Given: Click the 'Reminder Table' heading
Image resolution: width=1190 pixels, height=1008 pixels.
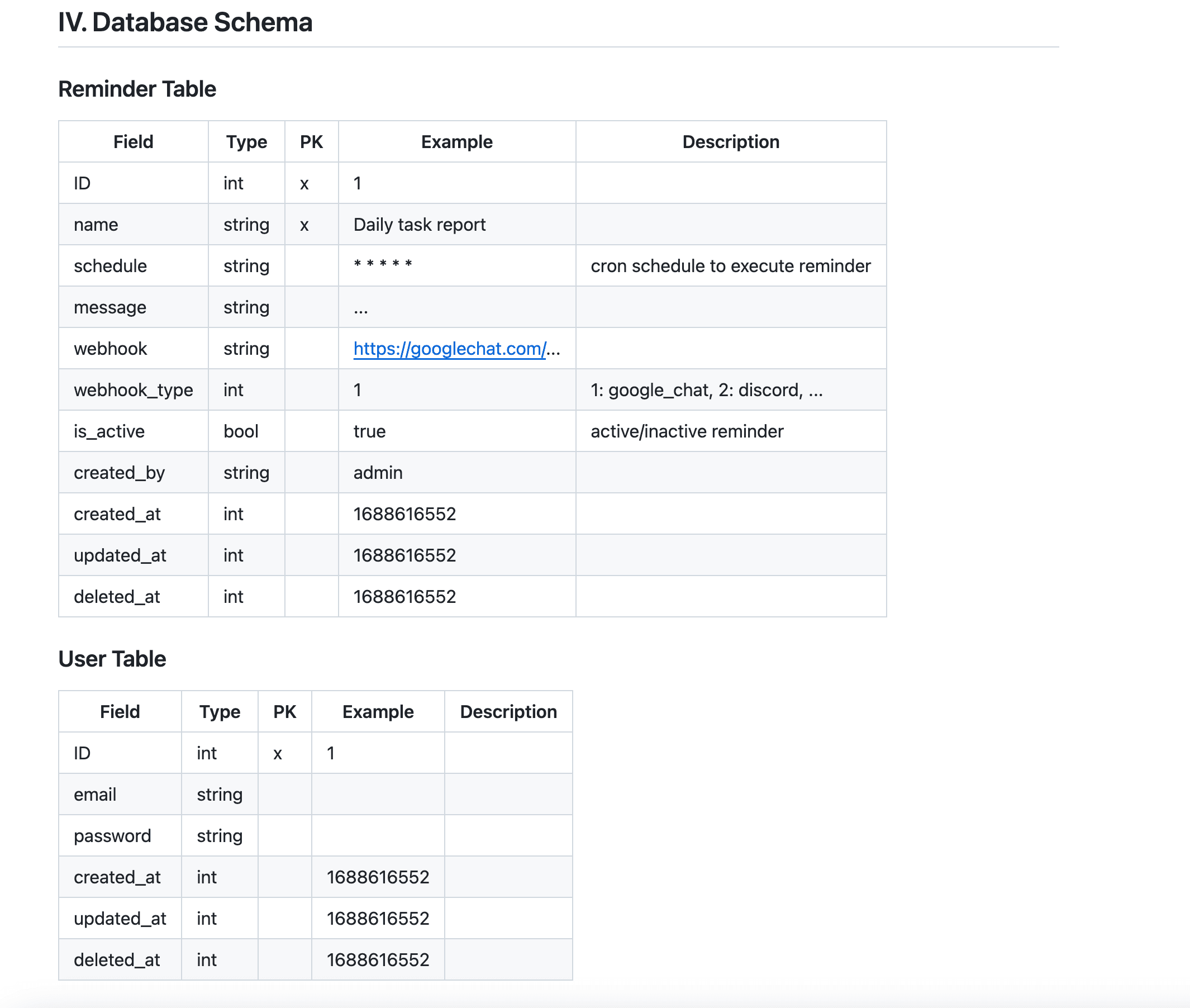Looking at the screenshot, I should (137, 89).
